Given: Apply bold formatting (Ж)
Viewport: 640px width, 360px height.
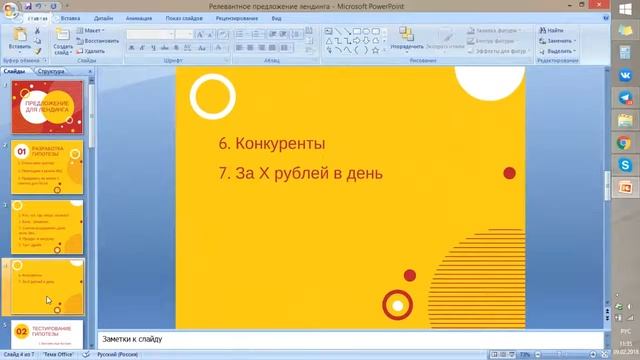Looking at the screenshot, I should coord(131,48).
